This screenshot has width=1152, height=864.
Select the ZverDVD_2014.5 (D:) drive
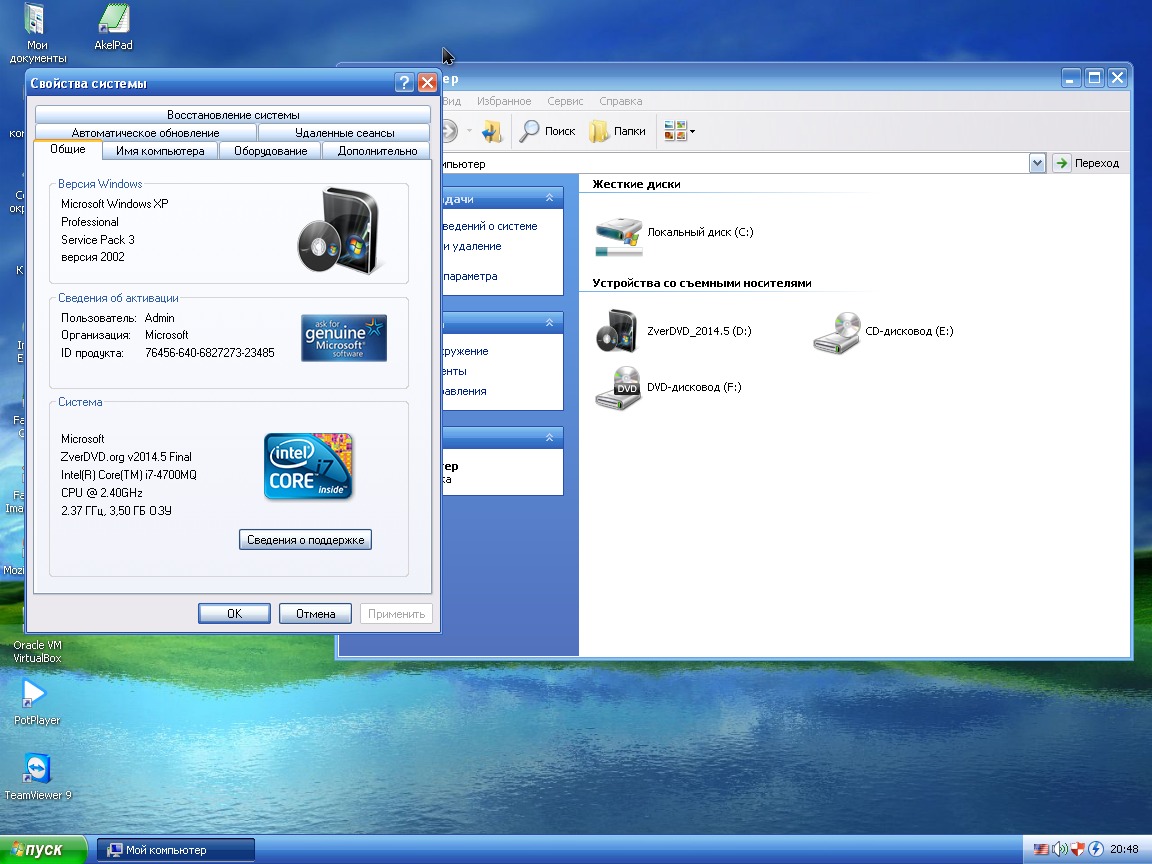click(x=615, y=332)
